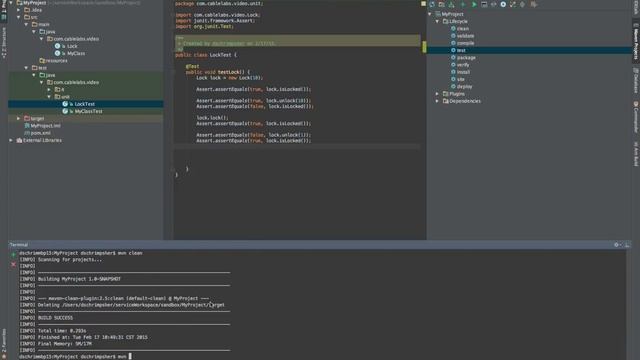Image resolution: width=640 pixels, height=360 pixels.
Task: Toggle Skip Tests mode round icon
Action: (503, 4)
